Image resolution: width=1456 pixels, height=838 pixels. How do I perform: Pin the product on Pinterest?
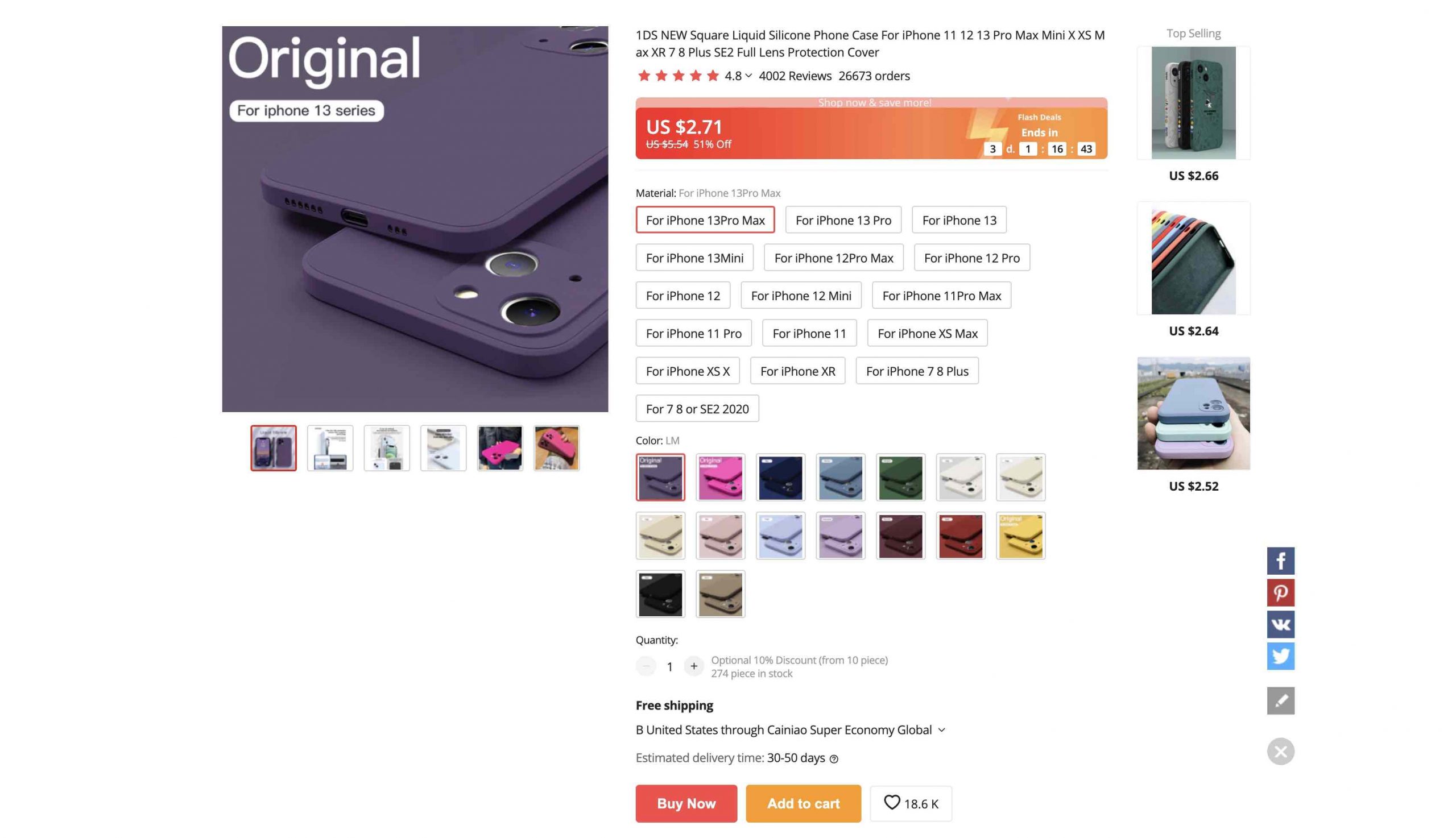coord(1280,592)
